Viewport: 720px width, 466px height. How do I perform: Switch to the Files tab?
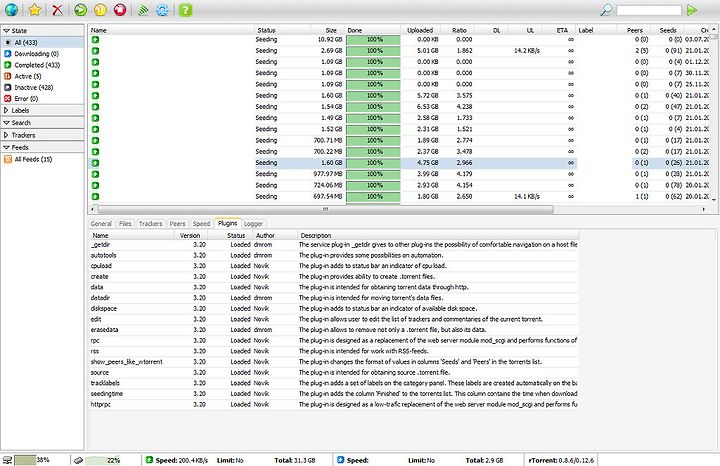coord(125,224)
